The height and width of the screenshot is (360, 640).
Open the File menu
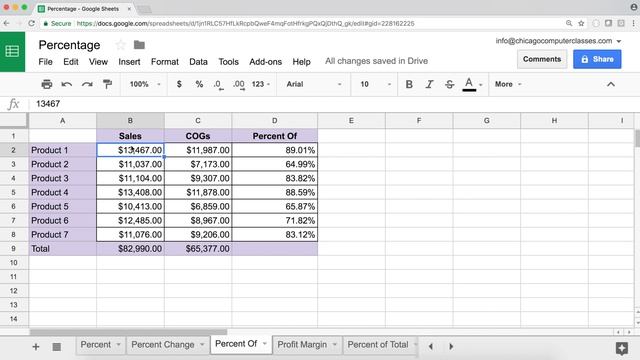45,62
